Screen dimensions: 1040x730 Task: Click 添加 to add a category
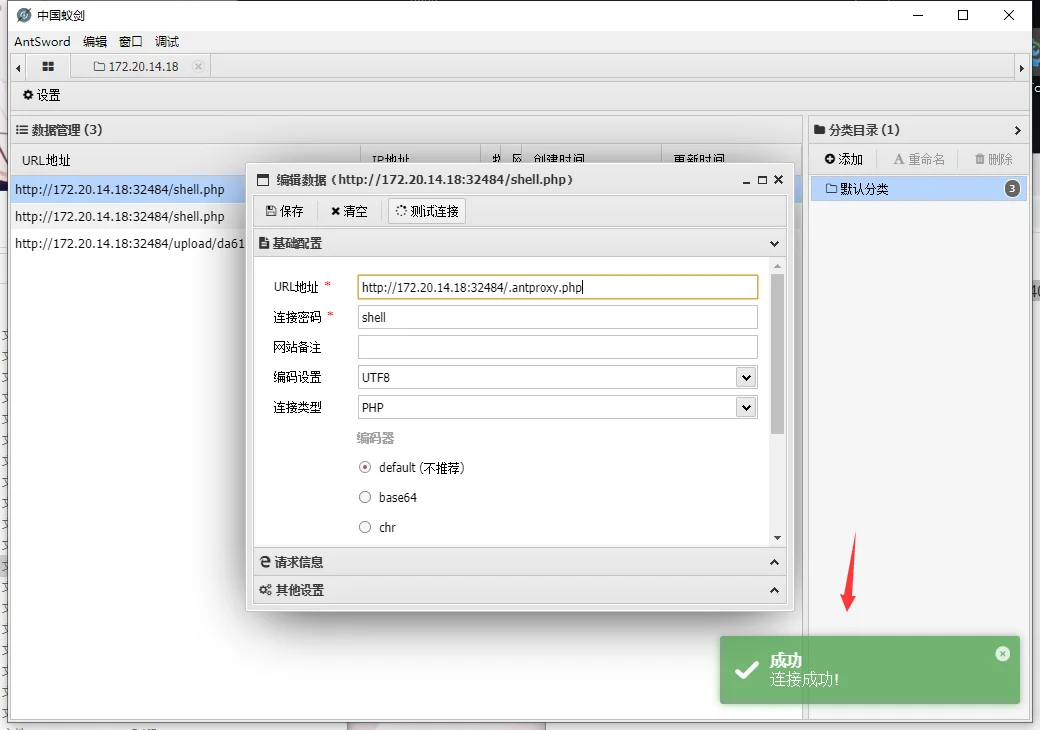coord(843,159)
